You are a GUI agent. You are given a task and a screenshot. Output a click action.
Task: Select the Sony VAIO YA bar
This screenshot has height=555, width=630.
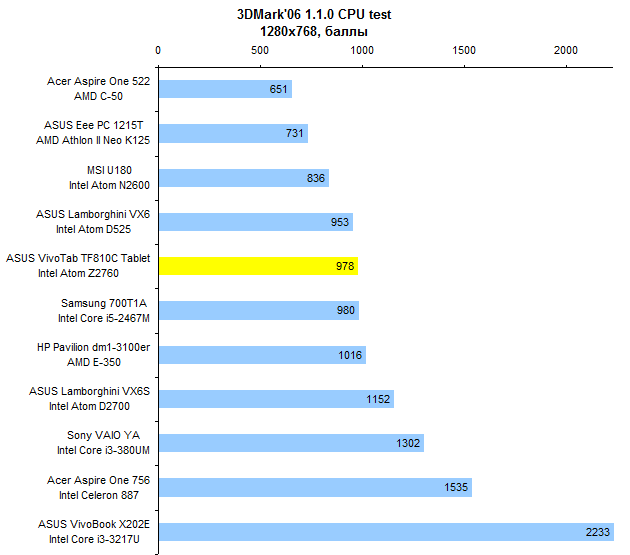click(x=291, y=443)
